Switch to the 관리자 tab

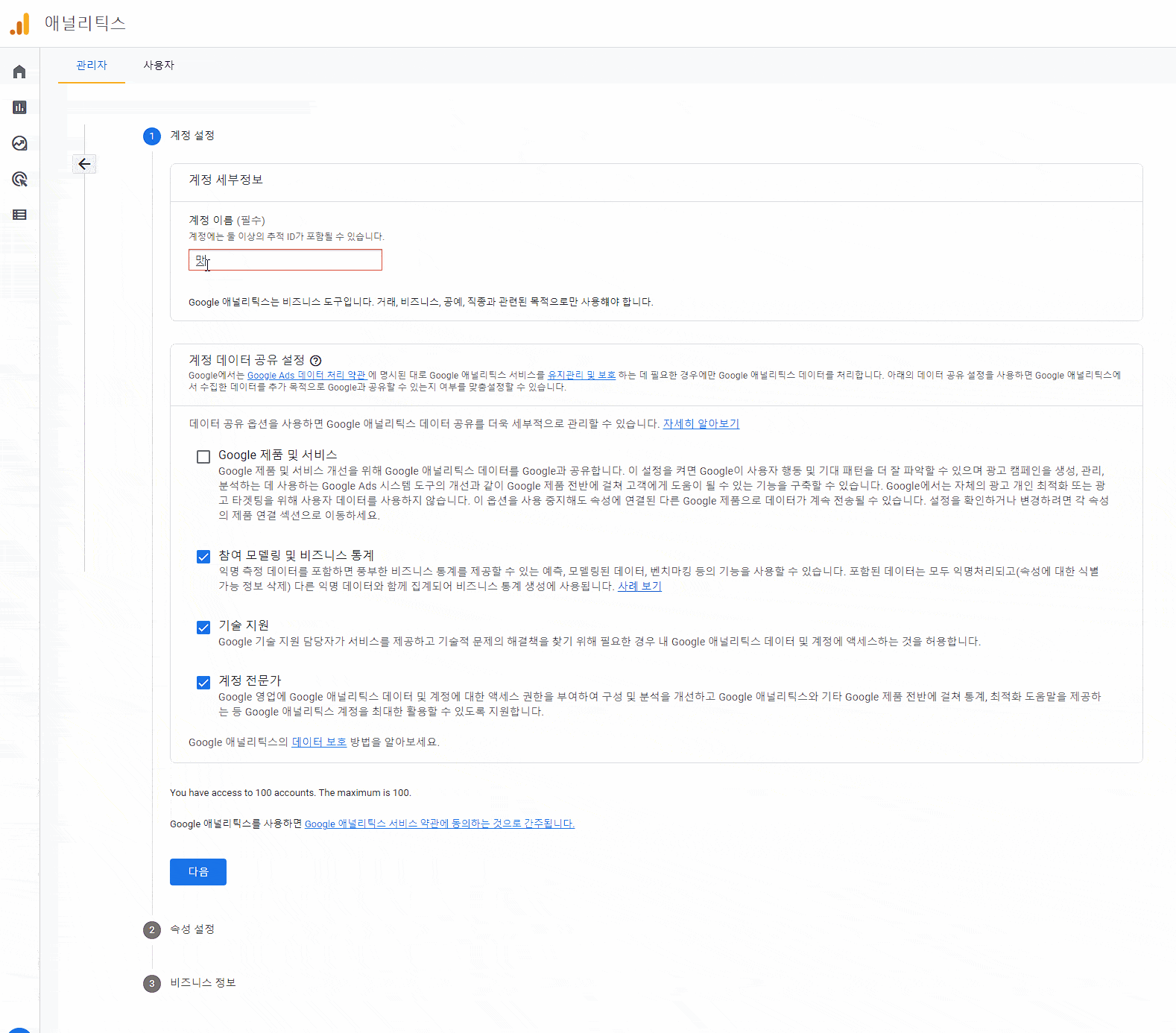(92, 66)
